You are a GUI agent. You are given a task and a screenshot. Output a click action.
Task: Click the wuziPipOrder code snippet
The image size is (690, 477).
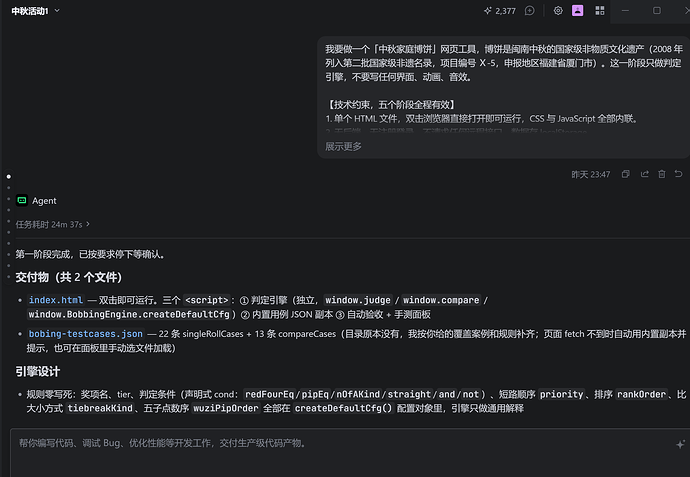pyautogui.click(x=226, y=408)
